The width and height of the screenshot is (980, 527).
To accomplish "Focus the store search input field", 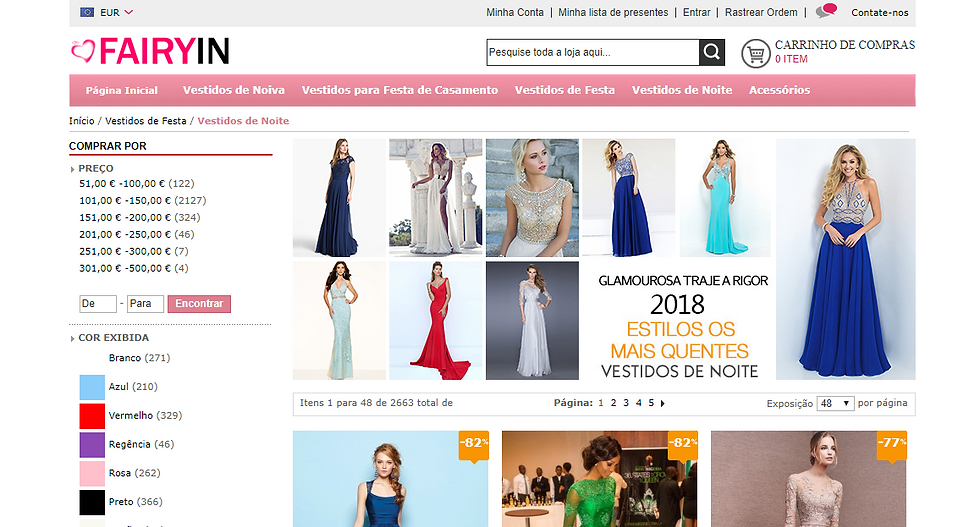I will coord(592,53).
